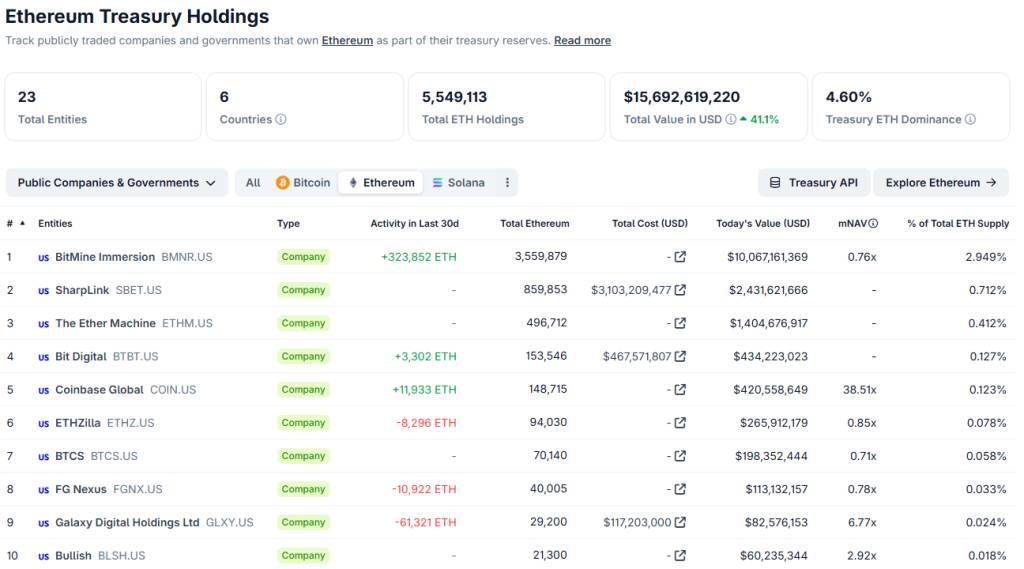The width and height of the screenshot is (1024, 569).
Task: Open FG Nexus cost external link icon
Action: (680, 489)
